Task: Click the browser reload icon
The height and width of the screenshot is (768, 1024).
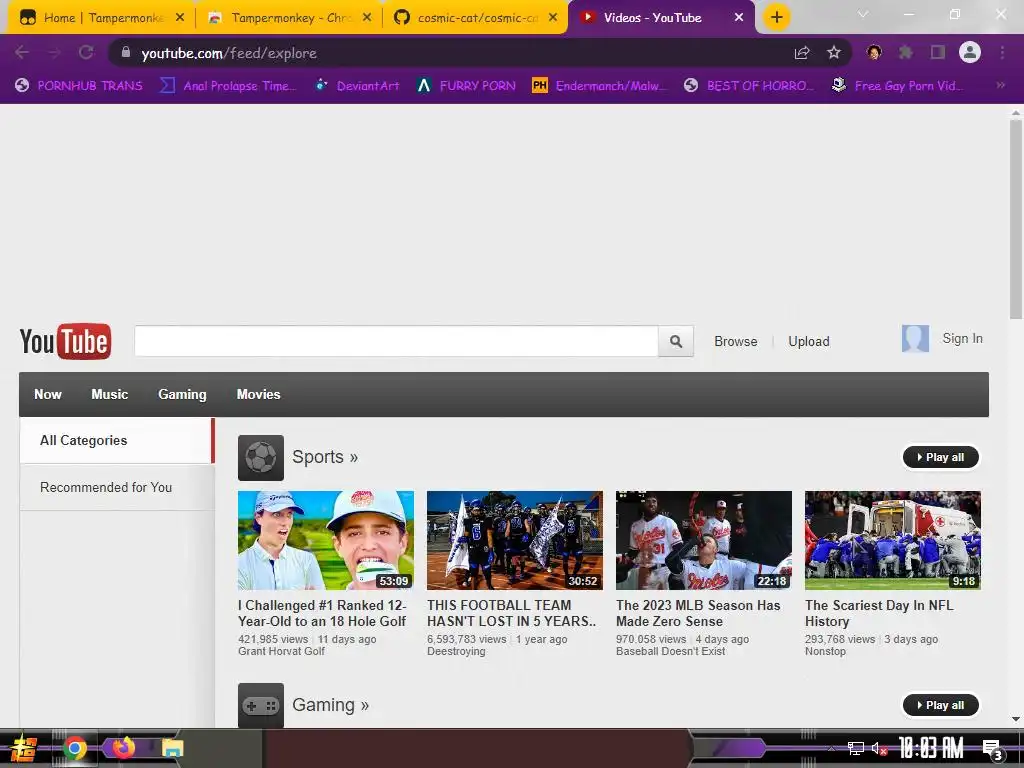Action: (x=86, y=53)
